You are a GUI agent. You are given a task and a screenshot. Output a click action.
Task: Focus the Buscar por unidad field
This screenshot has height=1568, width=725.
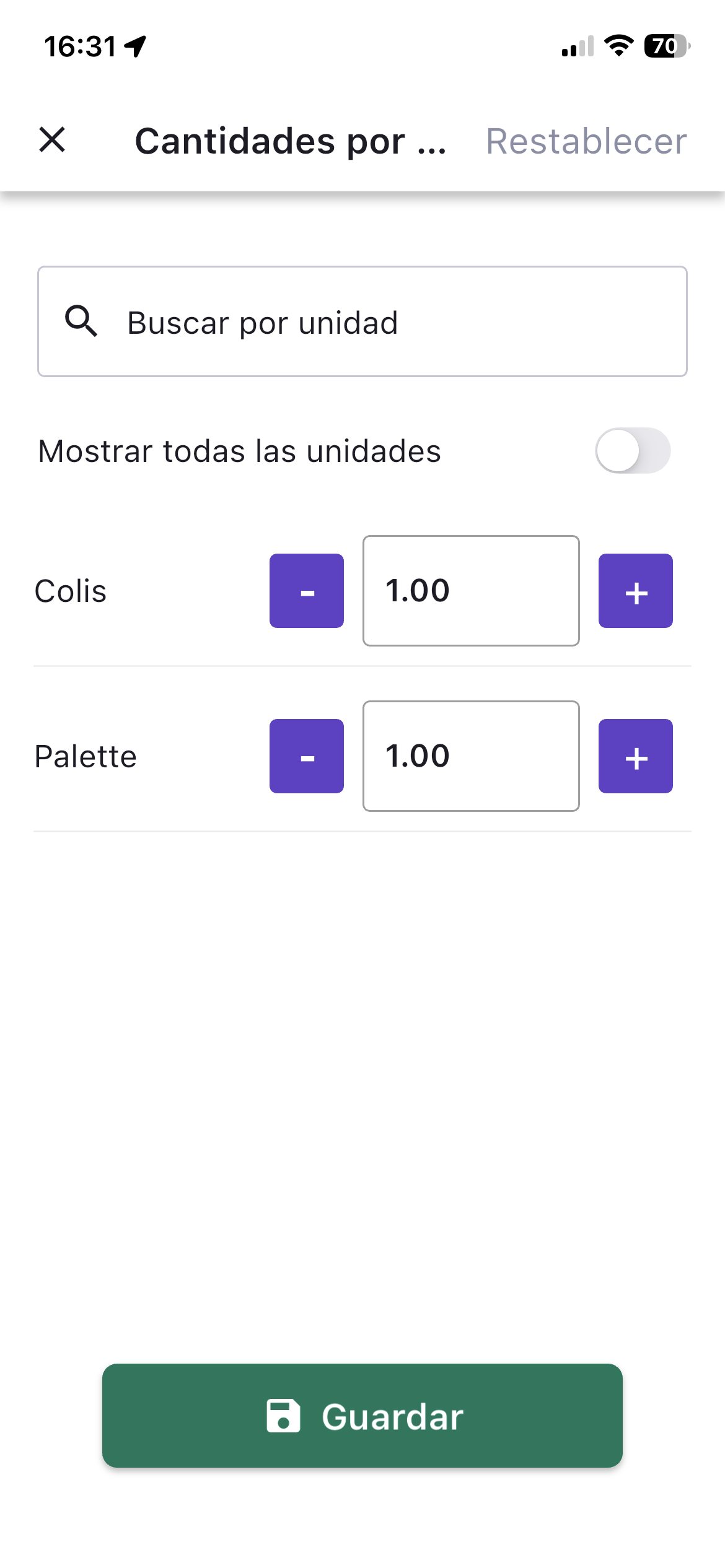click(397, 322)
